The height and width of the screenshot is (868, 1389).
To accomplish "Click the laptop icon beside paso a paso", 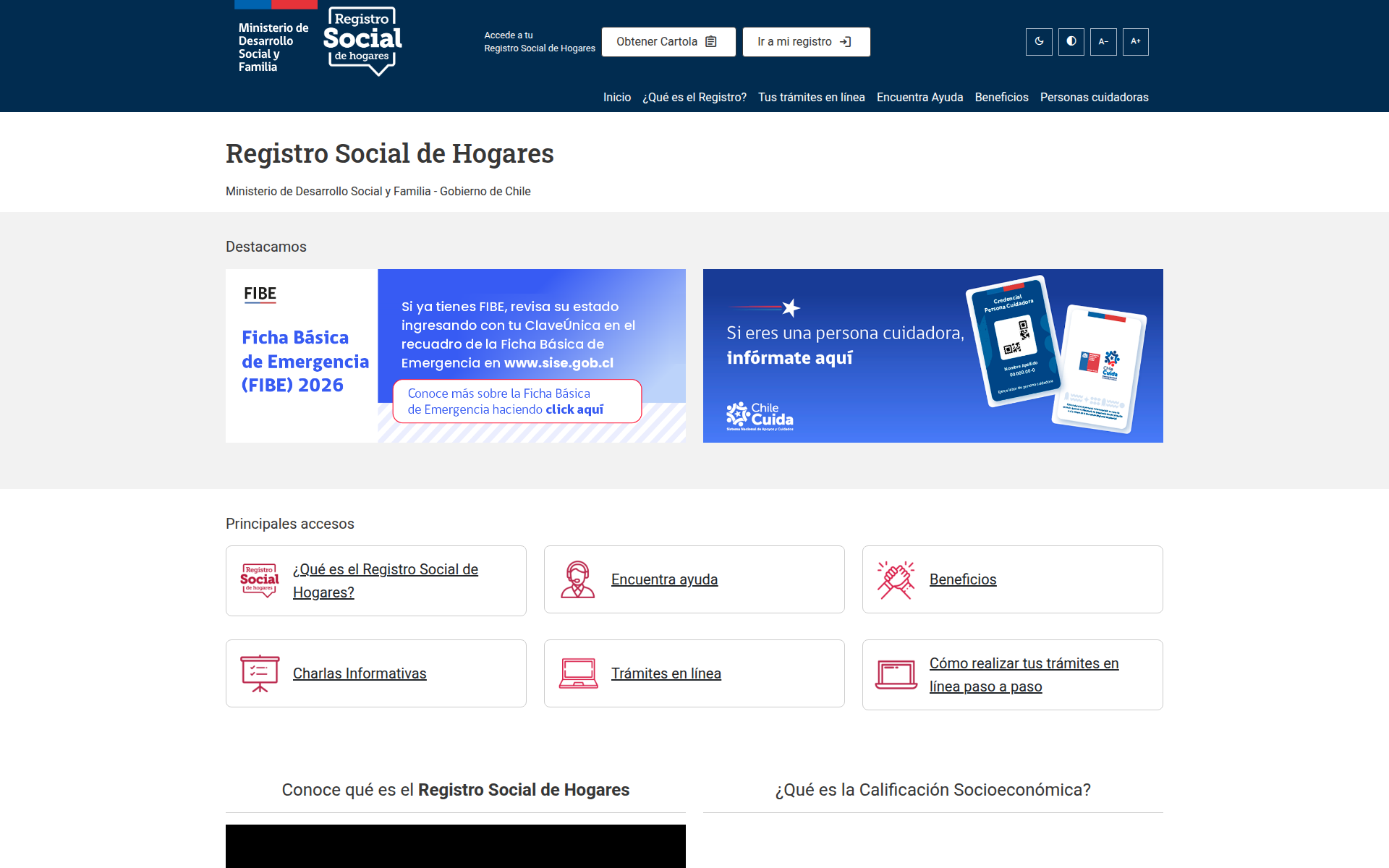I will click(x=896, y=675).
